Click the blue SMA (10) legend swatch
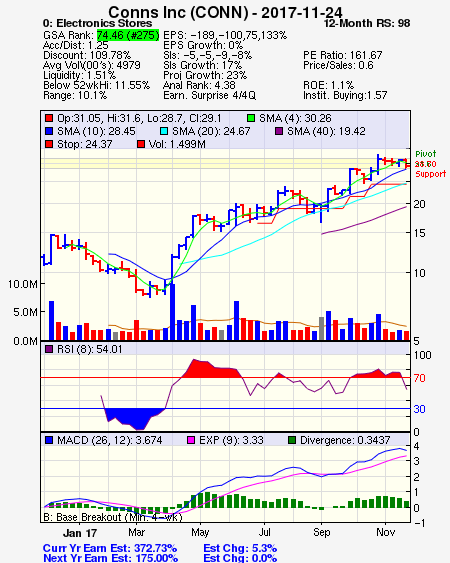450x563 pixels. point(49,131)
